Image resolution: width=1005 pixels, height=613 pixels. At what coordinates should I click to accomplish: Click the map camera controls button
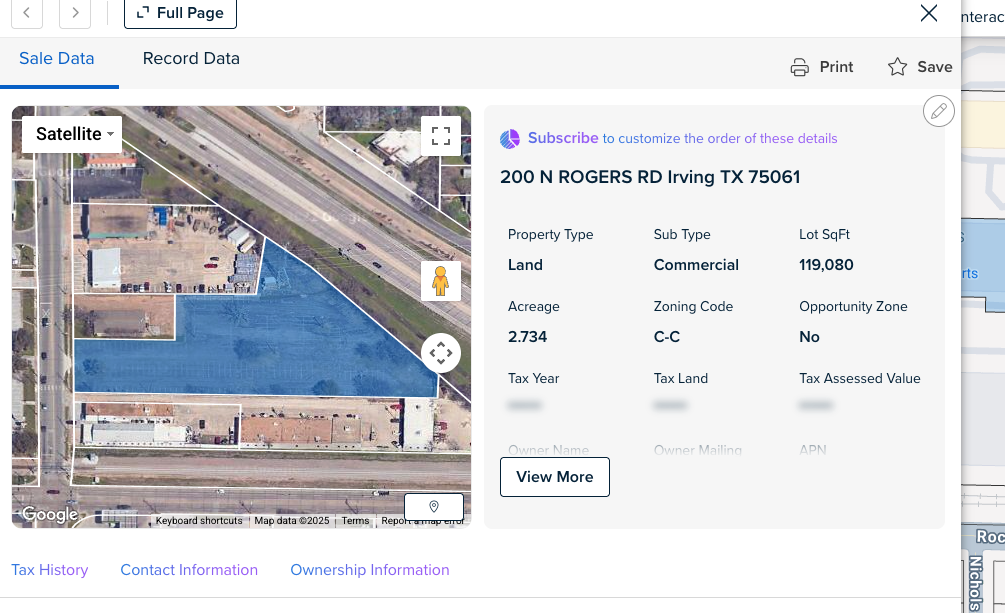click(441, 353)
